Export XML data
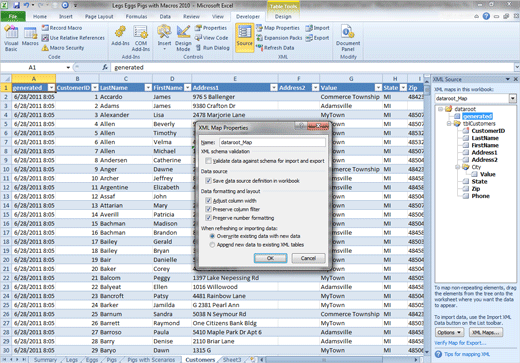Viewport: 520px width, 363px height. [x=317, y=38]
